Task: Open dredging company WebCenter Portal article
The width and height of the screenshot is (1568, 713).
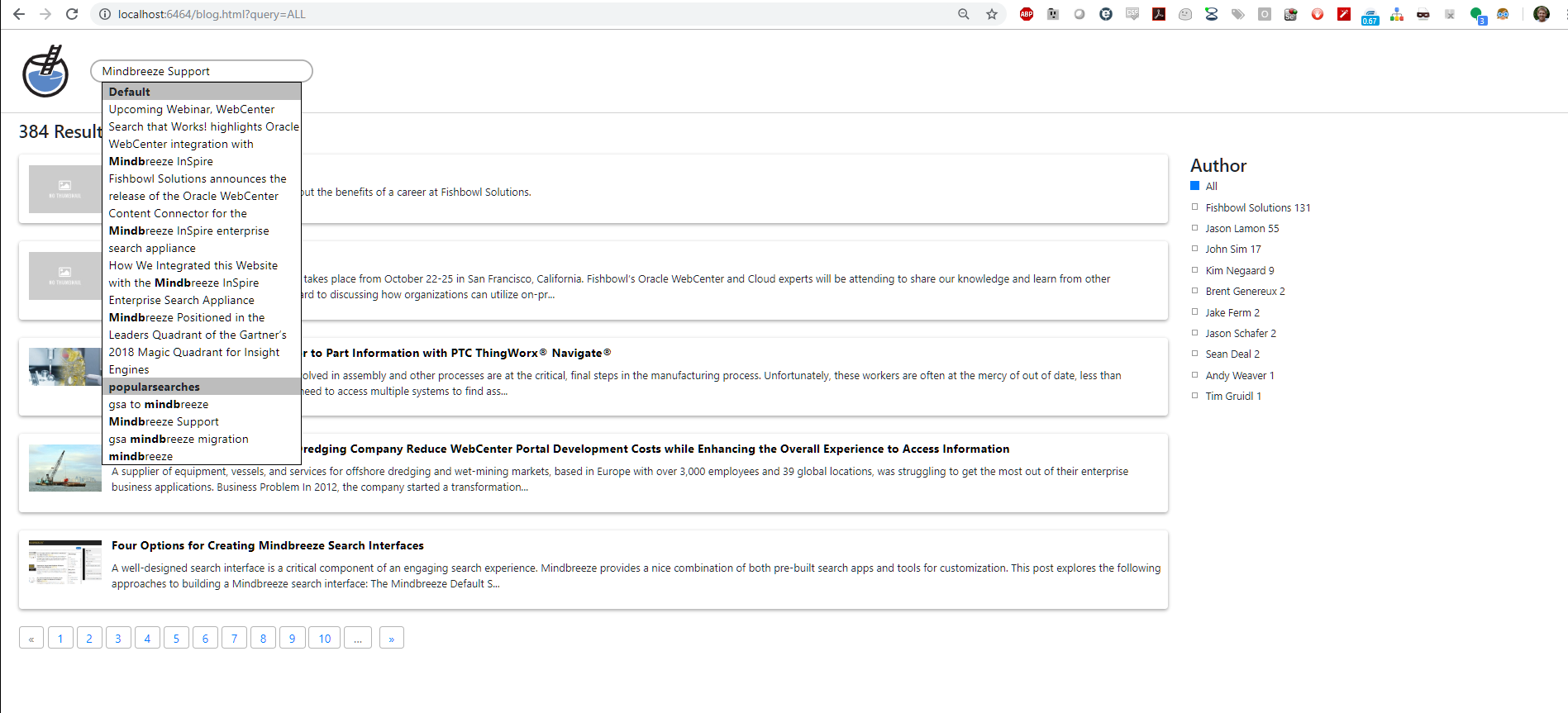Action: pos(655,449)
